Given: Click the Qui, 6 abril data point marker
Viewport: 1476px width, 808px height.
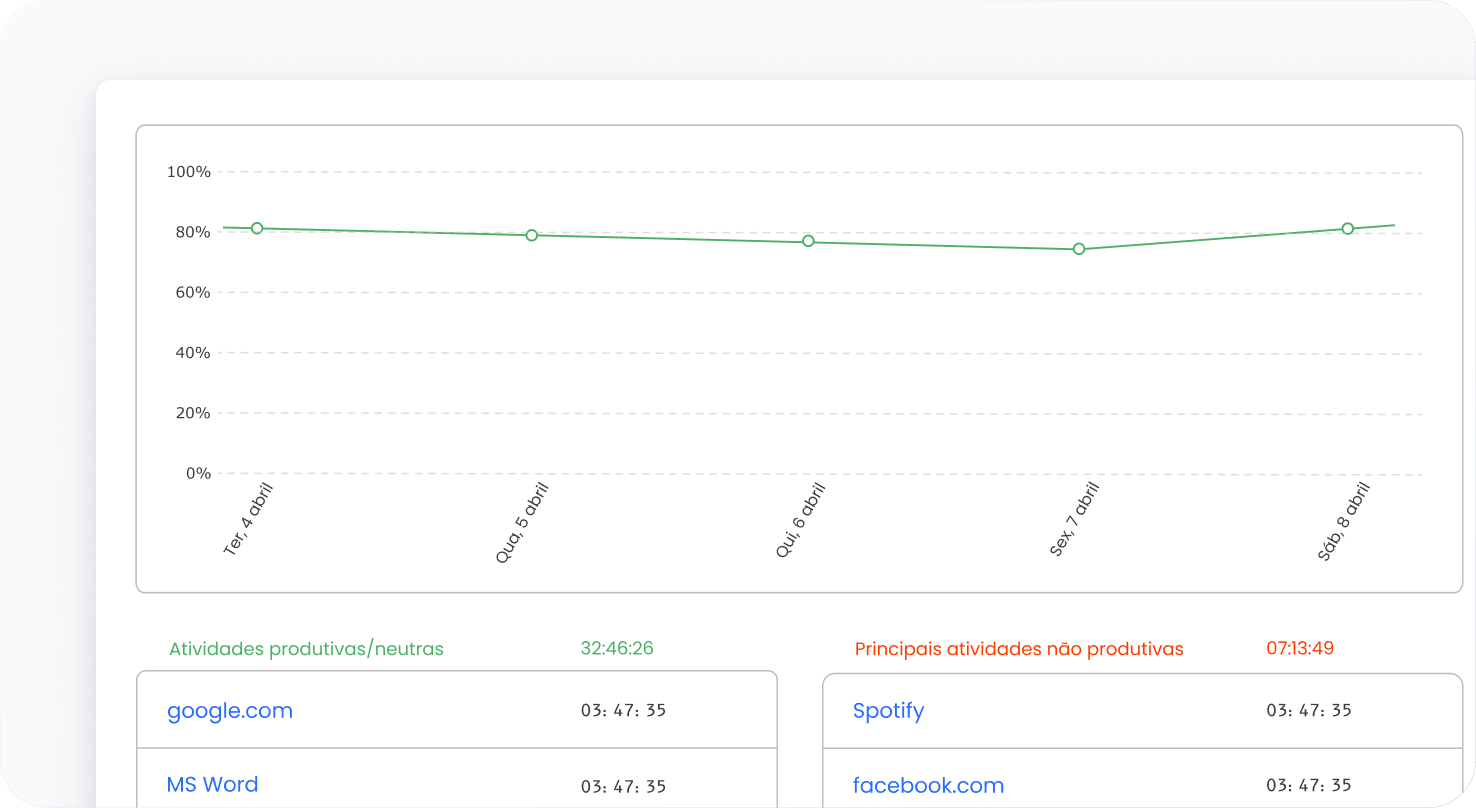Looking at the screenshot, I should point(808,241).
